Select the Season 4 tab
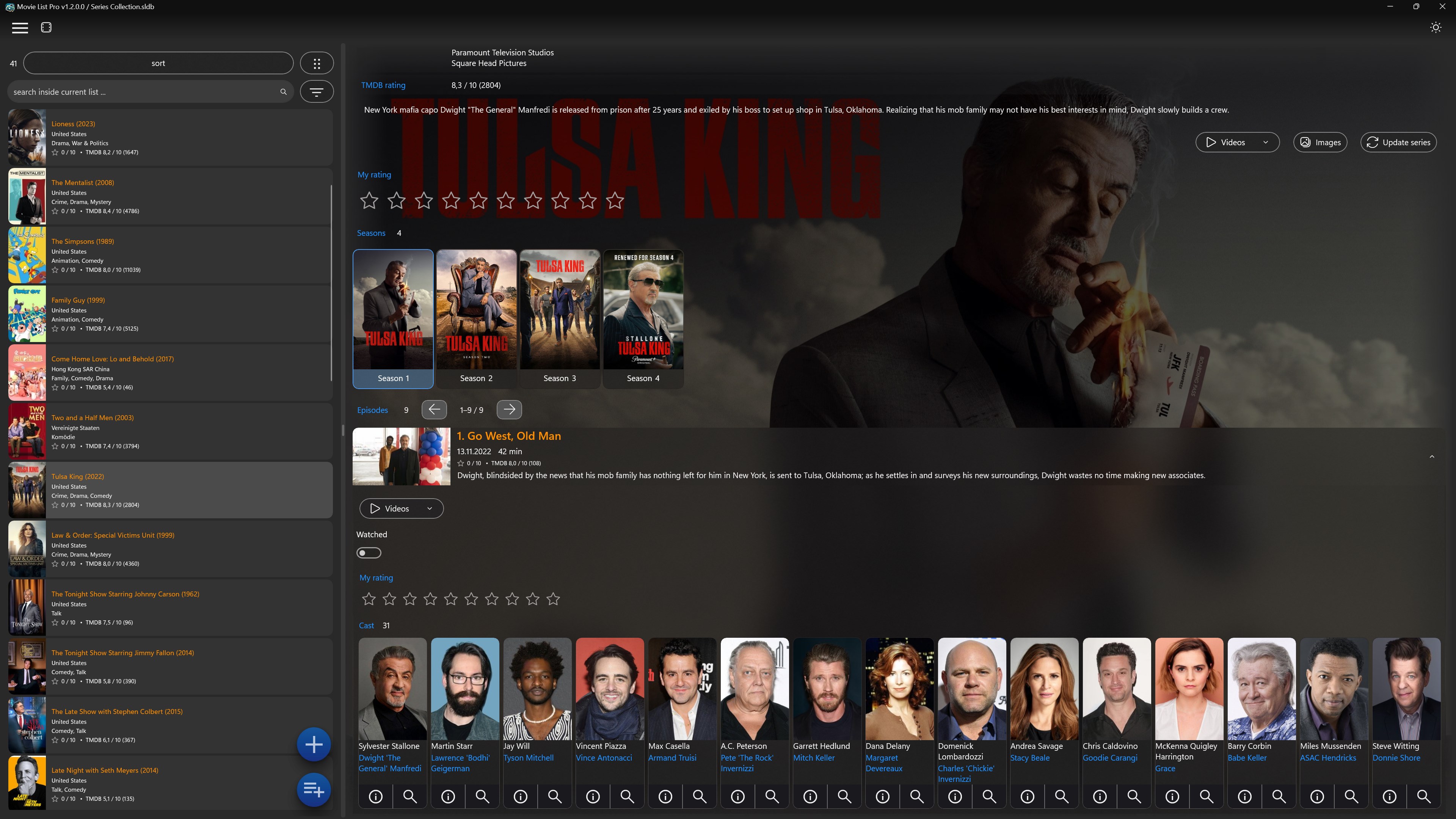The height and width of the screenshot is (819, 1456). tap(643, 319)
